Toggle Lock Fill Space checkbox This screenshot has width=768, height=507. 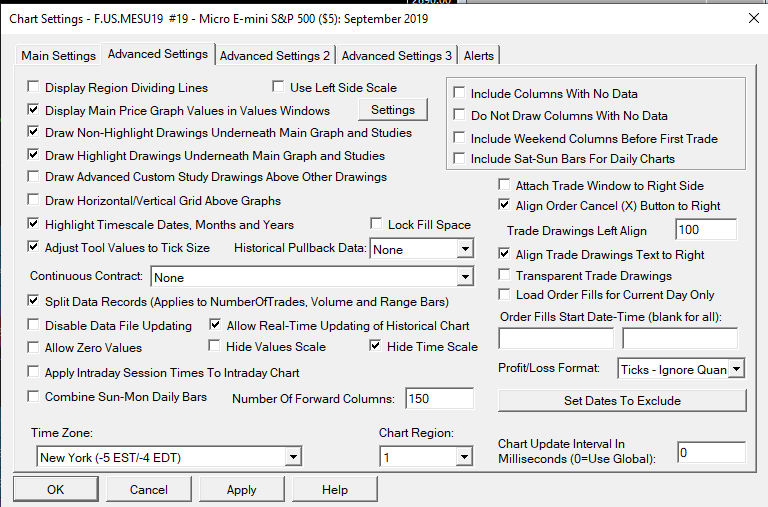(x=378, y=225)
